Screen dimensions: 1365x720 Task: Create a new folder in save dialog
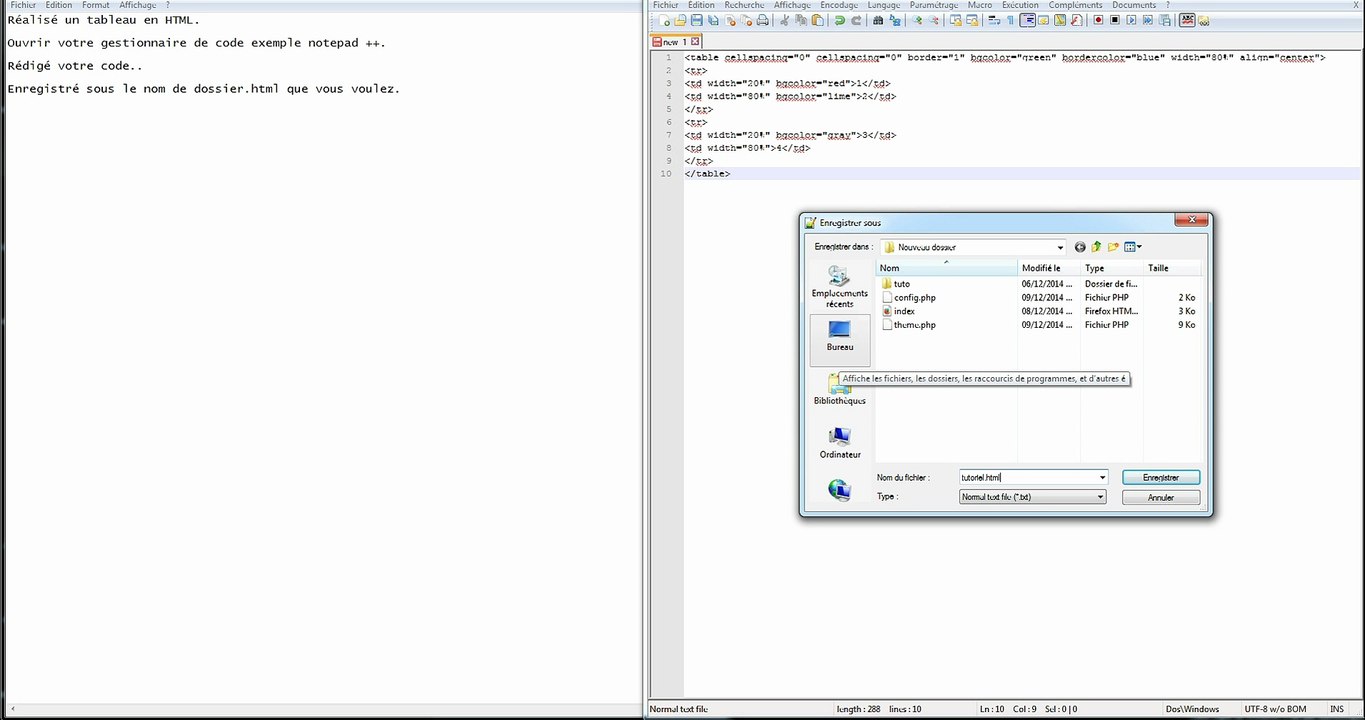[1113, 247]
